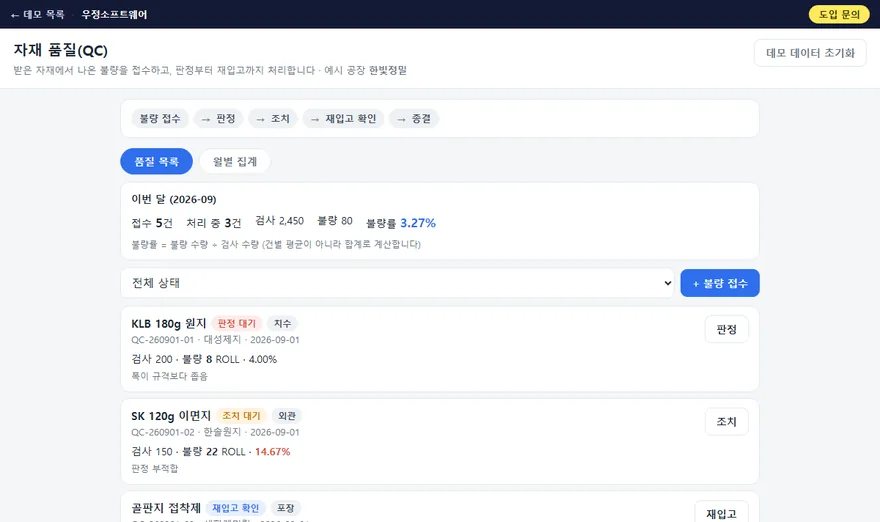Click the 포장 tag on 골판지 접착제
This screenshot has height=522, width=880.
point(286,508)
